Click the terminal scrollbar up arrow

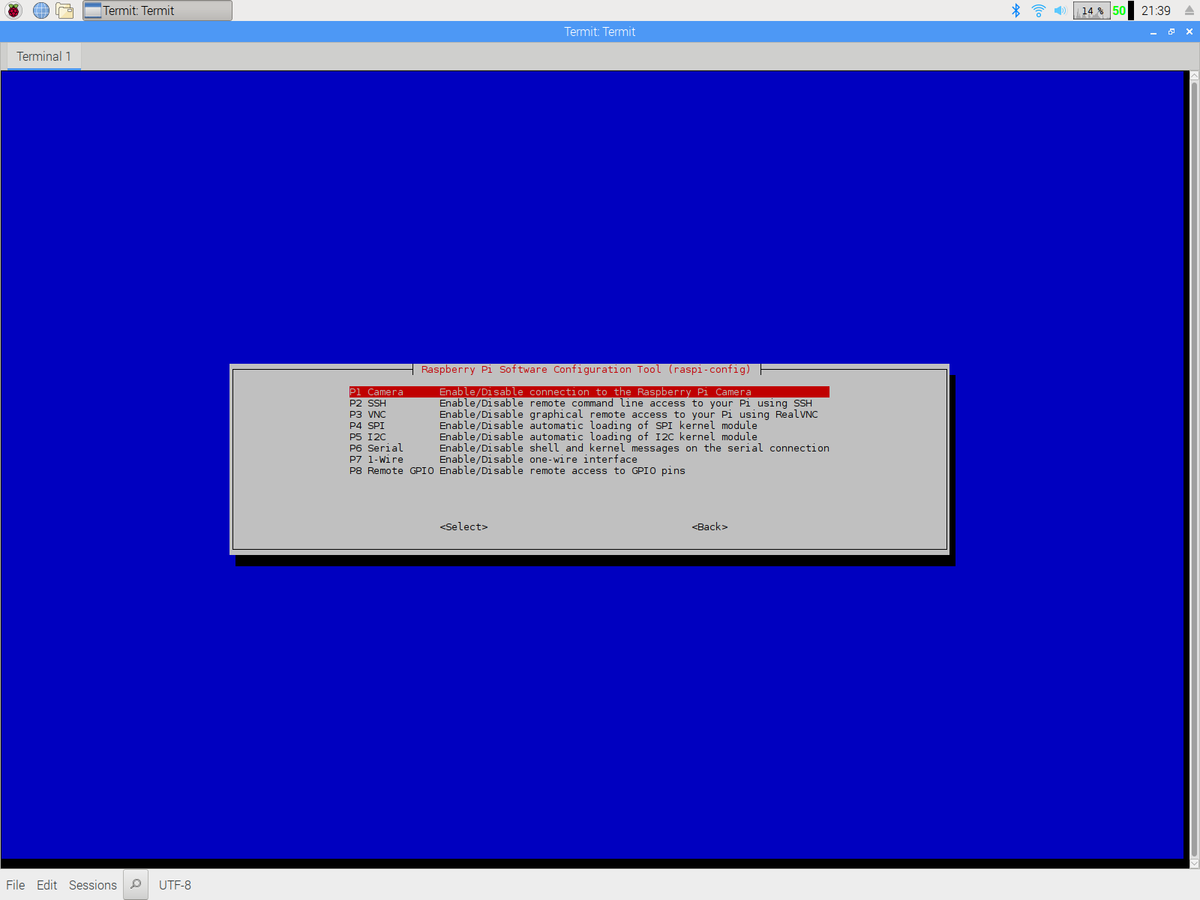click(x=1192, y=76)
